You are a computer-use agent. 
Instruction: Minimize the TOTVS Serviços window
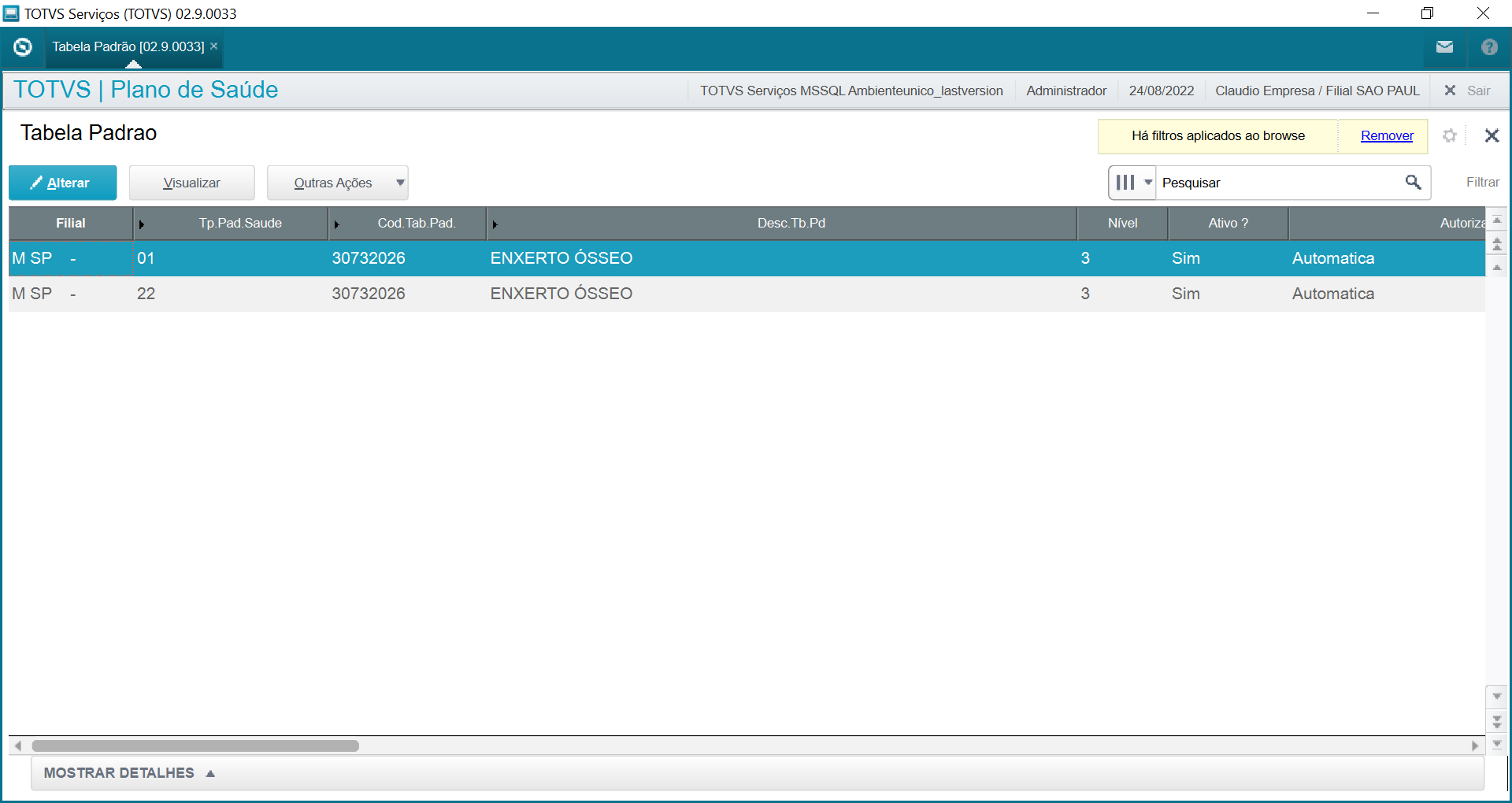click(x=1373, y=13)
